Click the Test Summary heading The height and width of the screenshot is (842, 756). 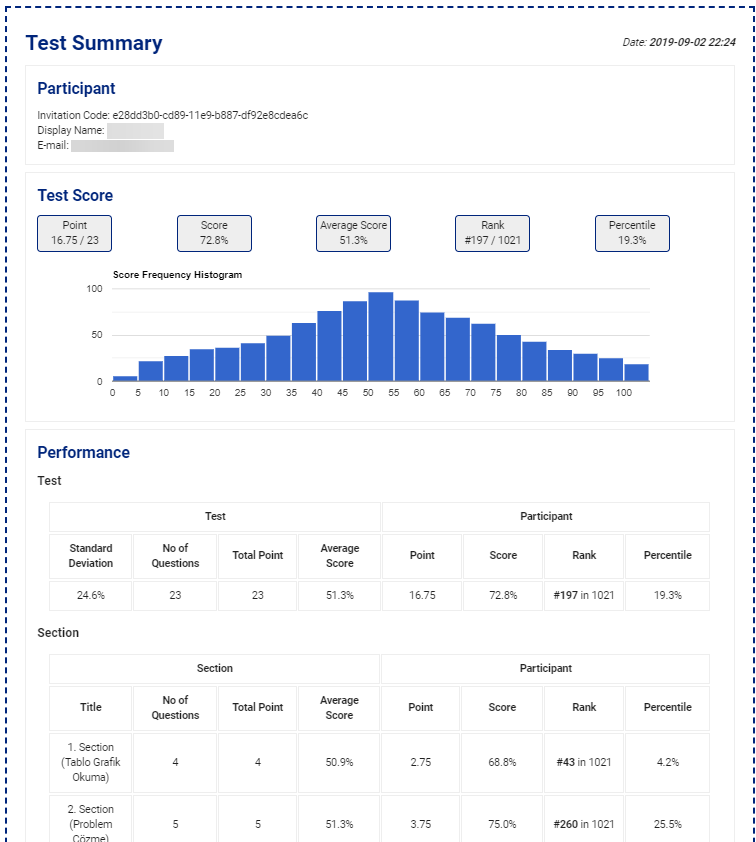tap(94, 43)
